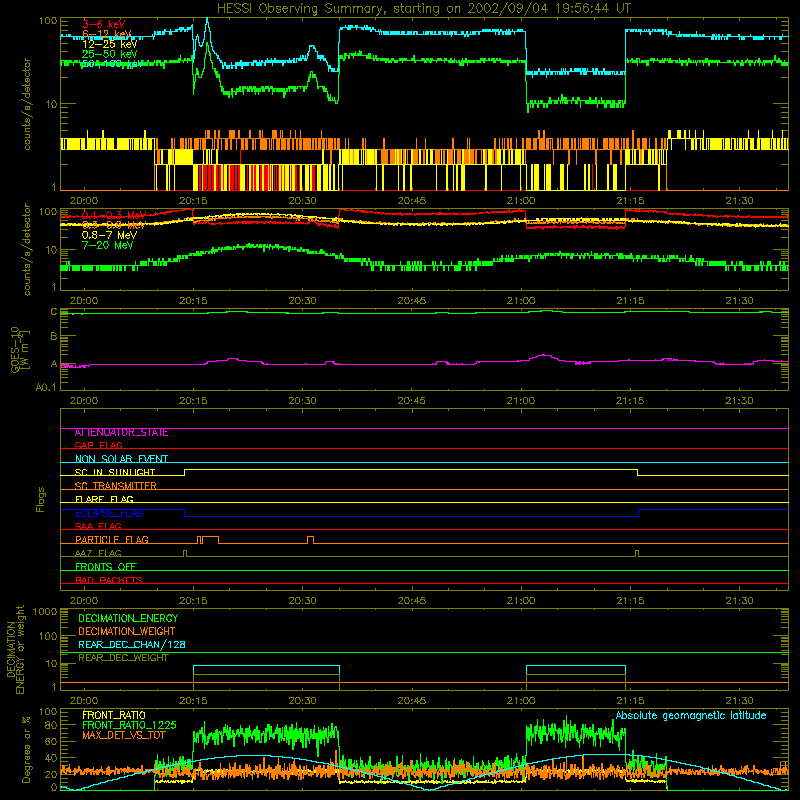Click the REAR_DEC_WEIGHT legend label

[123, 658]
